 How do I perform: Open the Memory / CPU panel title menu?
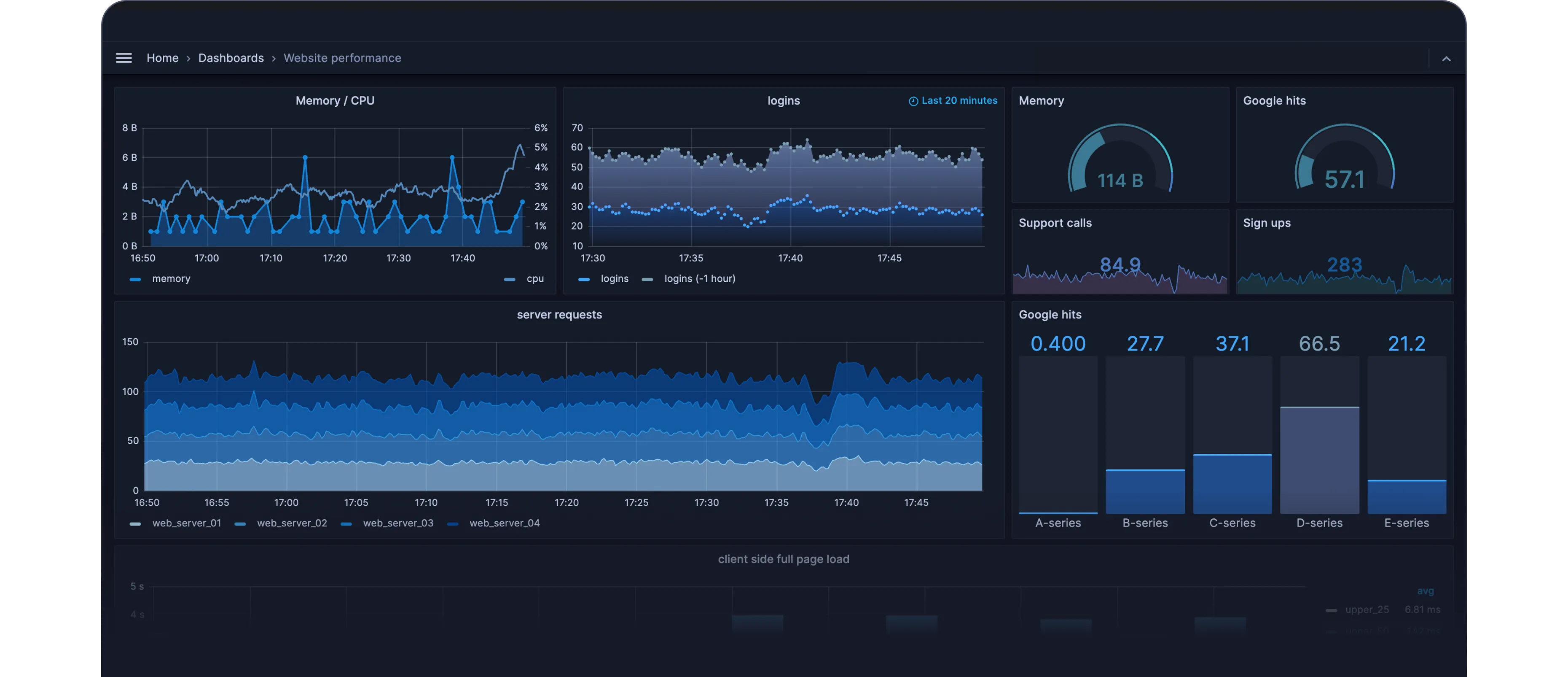click(x=335, y=100)
